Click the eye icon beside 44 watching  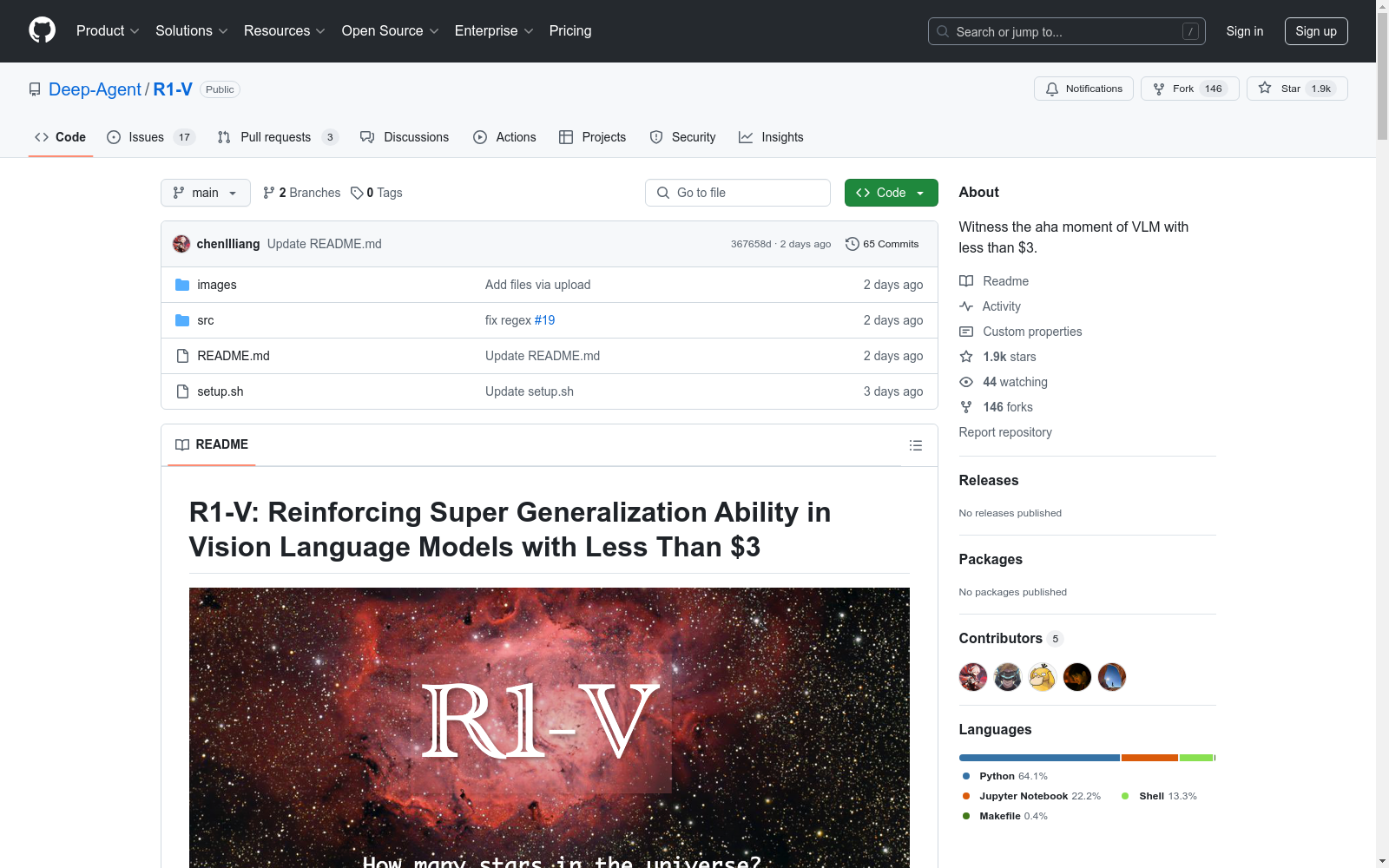tap(966, 382)
